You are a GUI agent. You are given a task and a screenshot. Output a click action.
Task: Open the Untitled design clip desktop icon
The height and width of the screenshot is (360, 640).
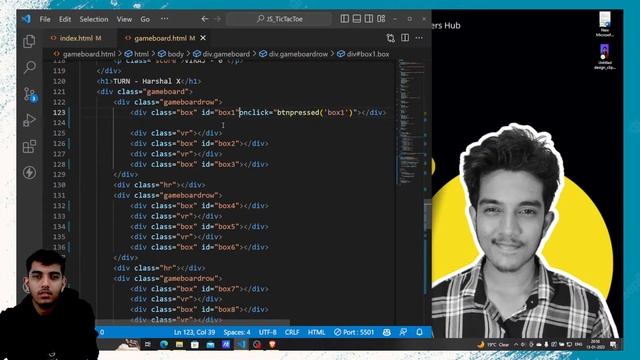pos(605,56)
